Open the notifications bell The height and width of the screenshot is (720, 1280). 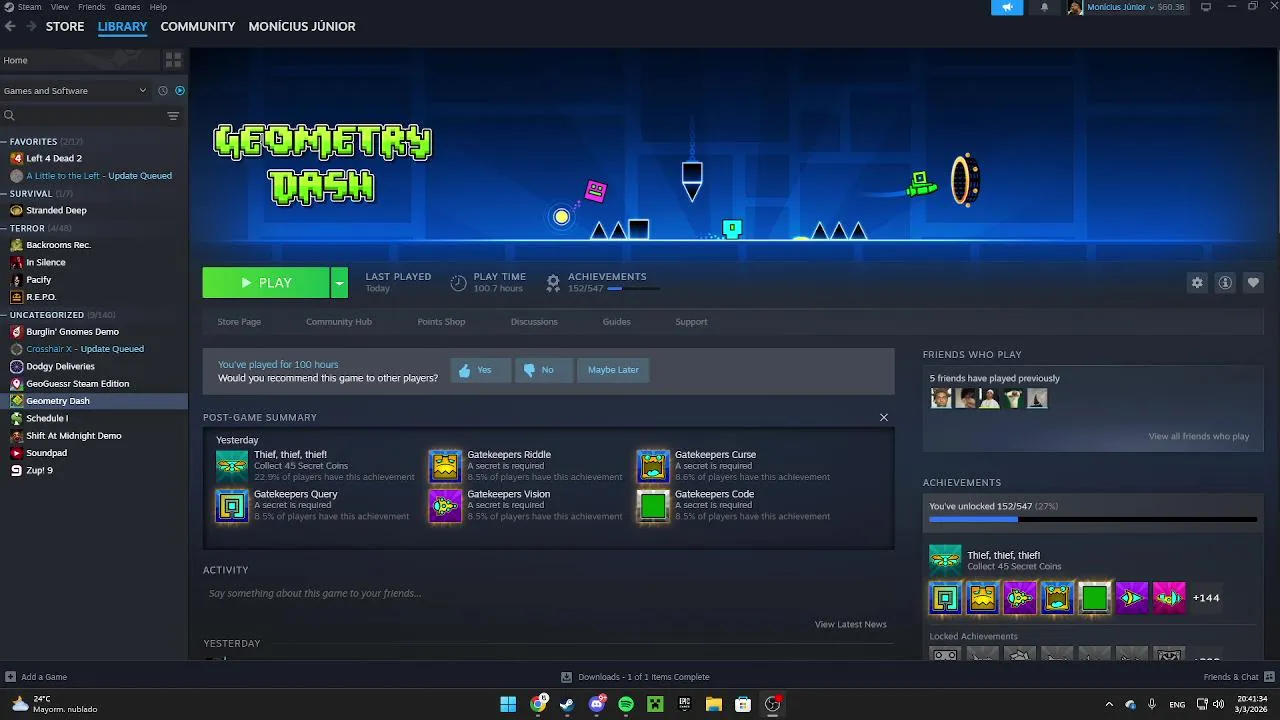pos(1045,7)
